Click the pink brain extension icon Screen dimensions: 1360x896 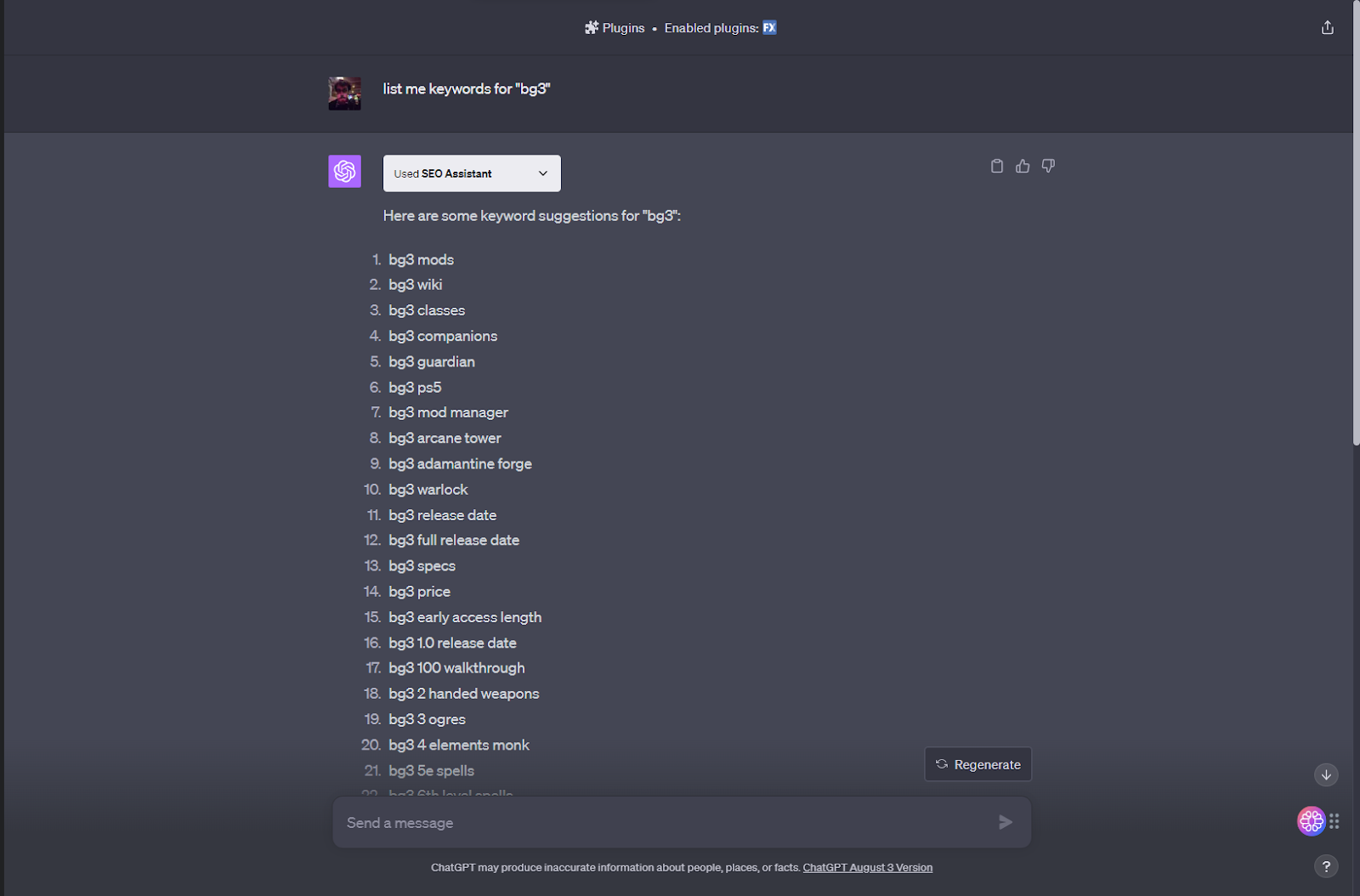[1311, 821]
